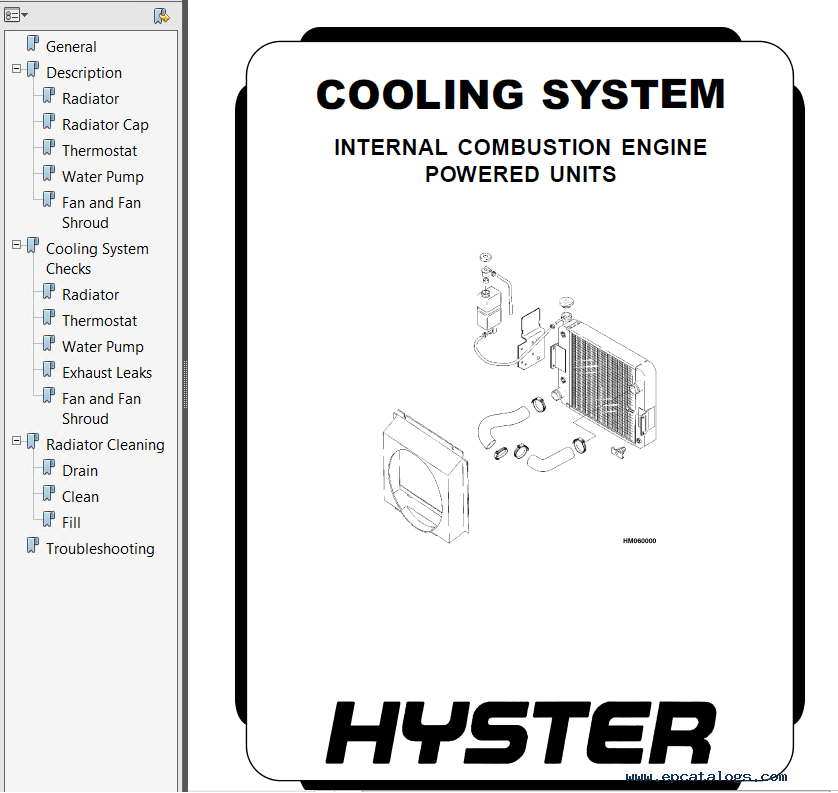Viewport: 838px width, 793px height.
Task: Select Radiator under Cooling System Checks
Action: click(90, 295)
